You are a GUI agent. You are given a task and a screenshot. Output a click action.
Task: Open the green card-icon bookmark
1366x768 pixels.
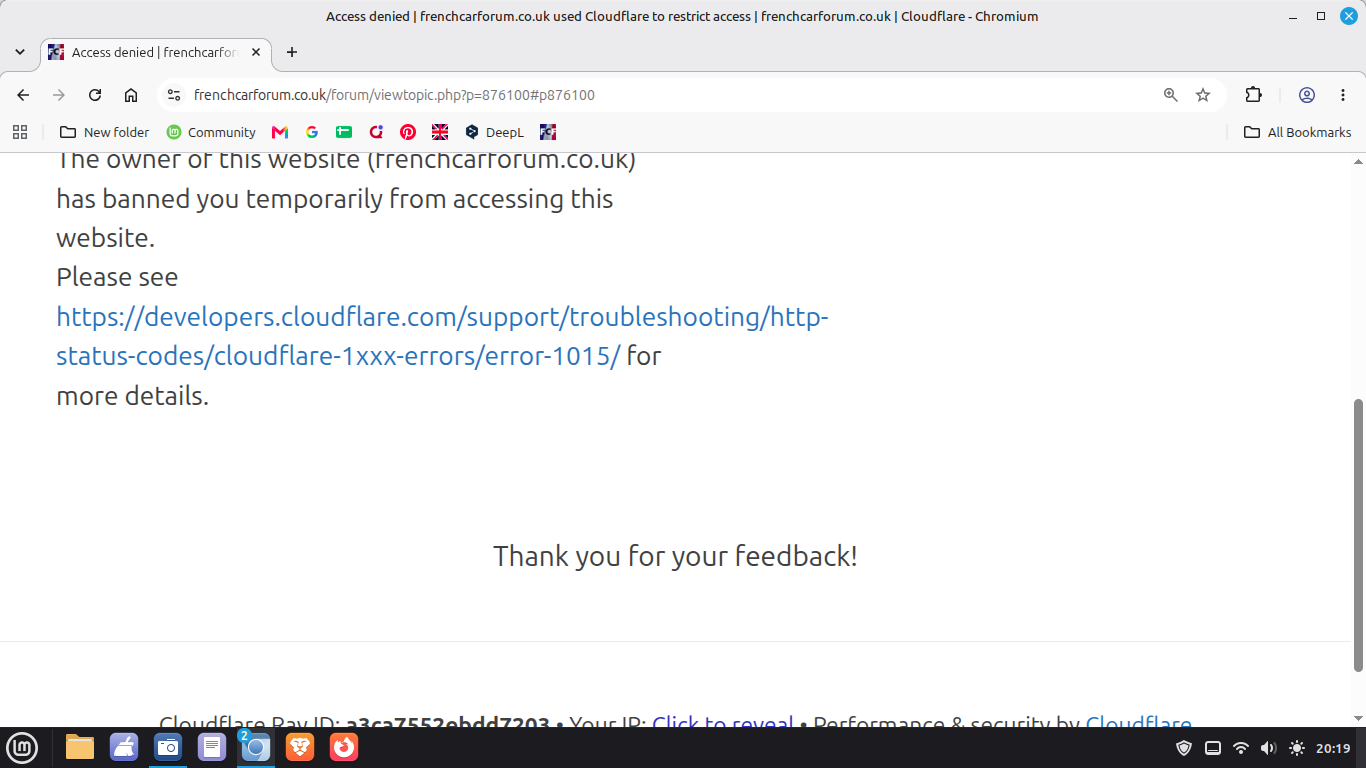point(344,132)
